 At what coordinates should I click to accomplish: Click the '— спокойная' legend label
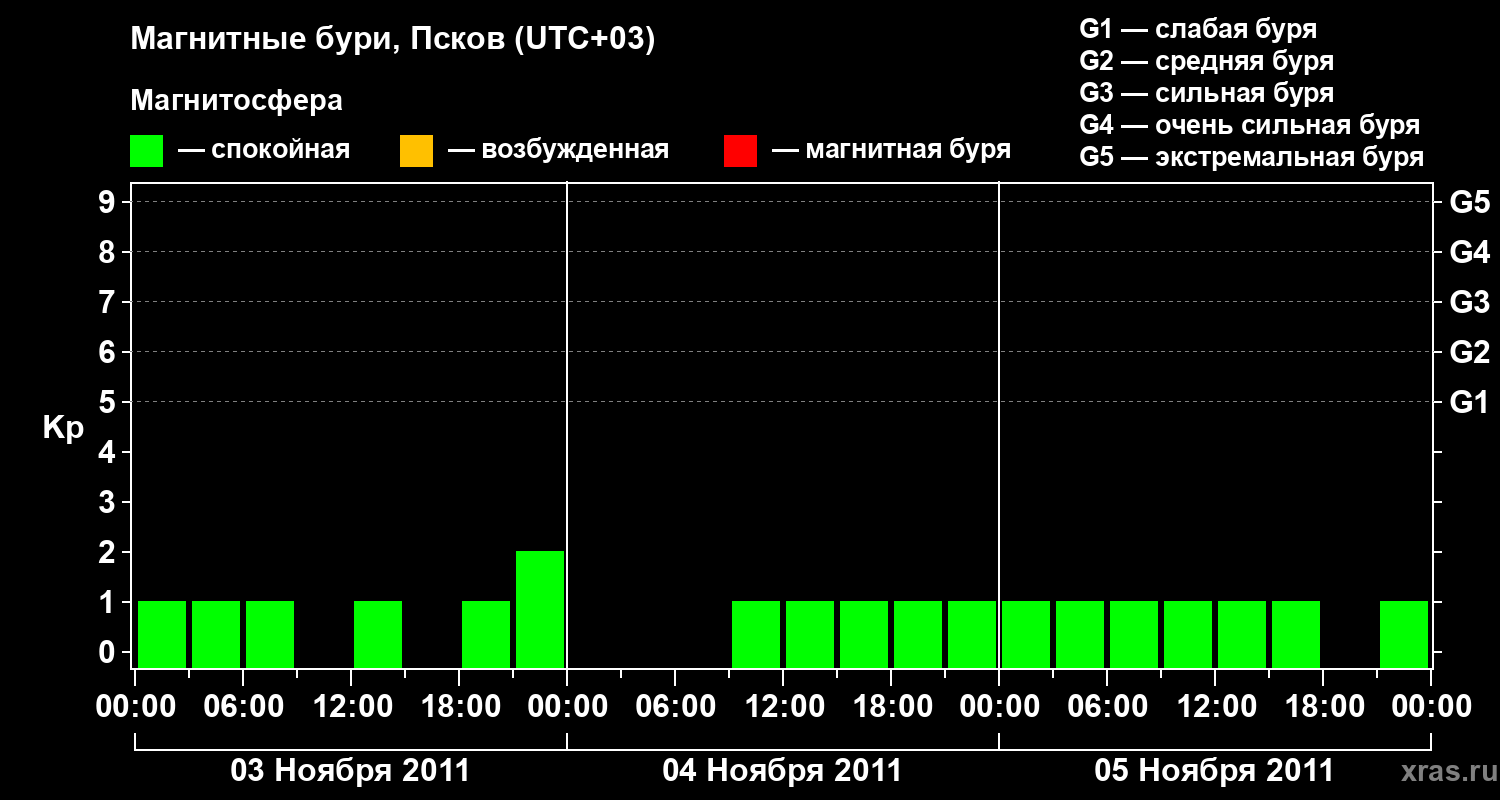pyautogui.click(x=264, y=150)
